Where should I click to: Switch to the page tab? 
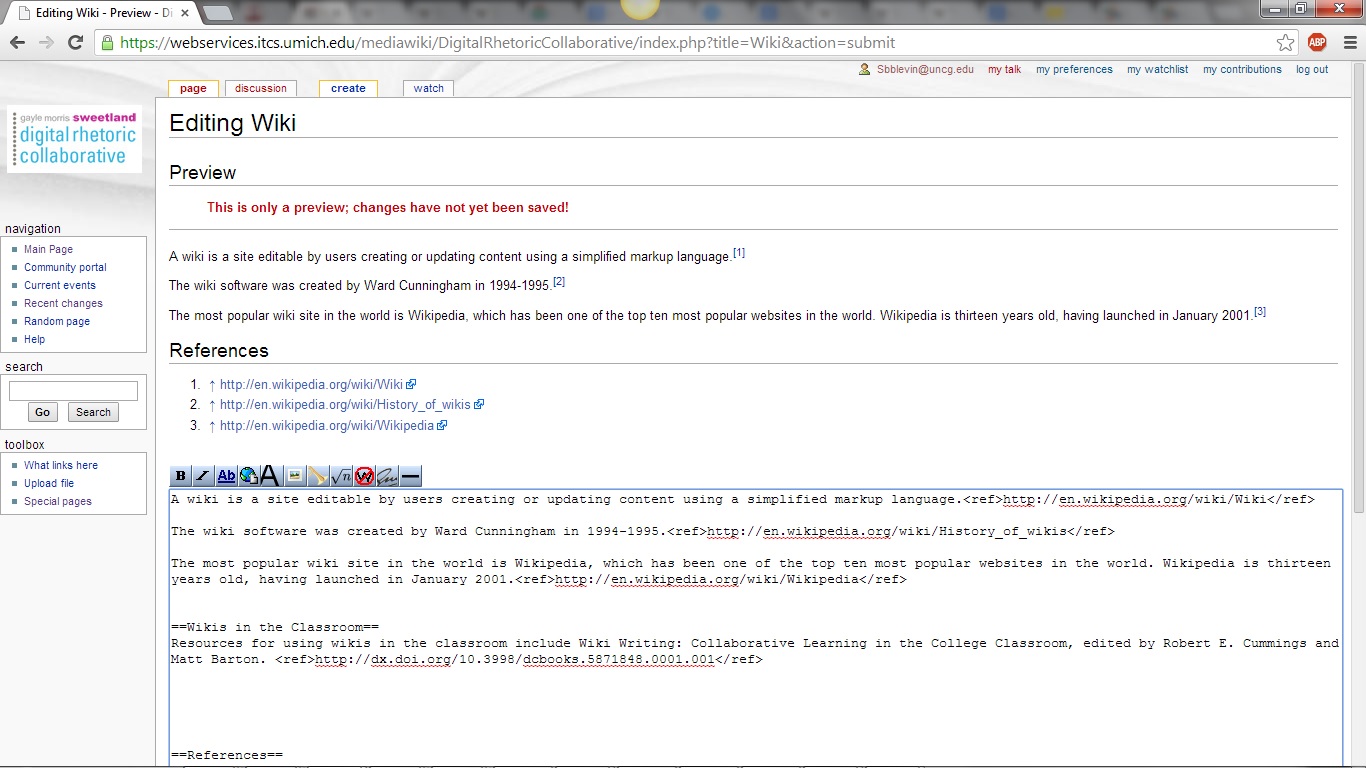pyautogui.click(x=193, y=88)
